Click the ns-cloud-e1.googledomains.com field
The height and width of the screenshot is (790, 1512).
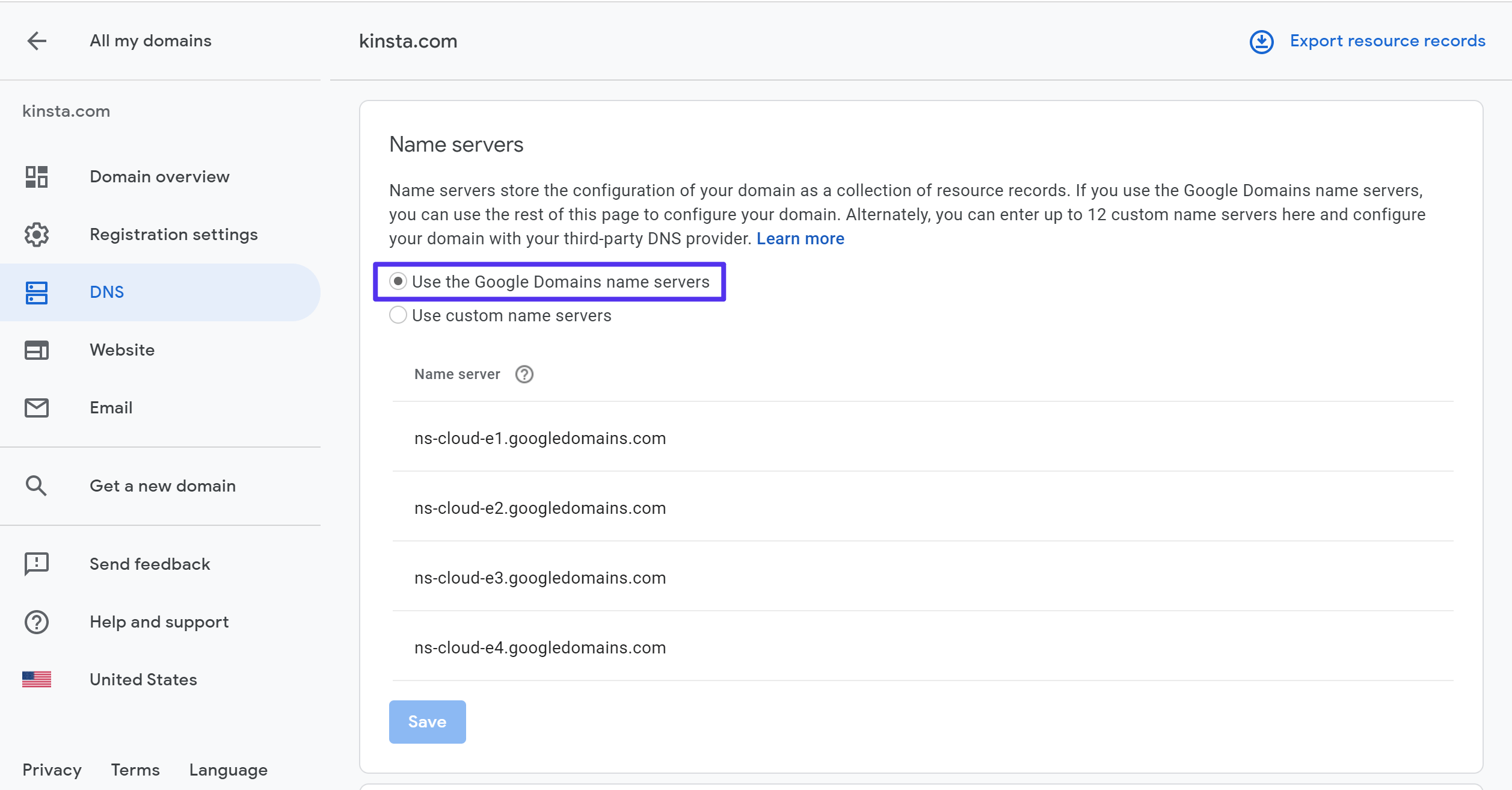[540, 438]
